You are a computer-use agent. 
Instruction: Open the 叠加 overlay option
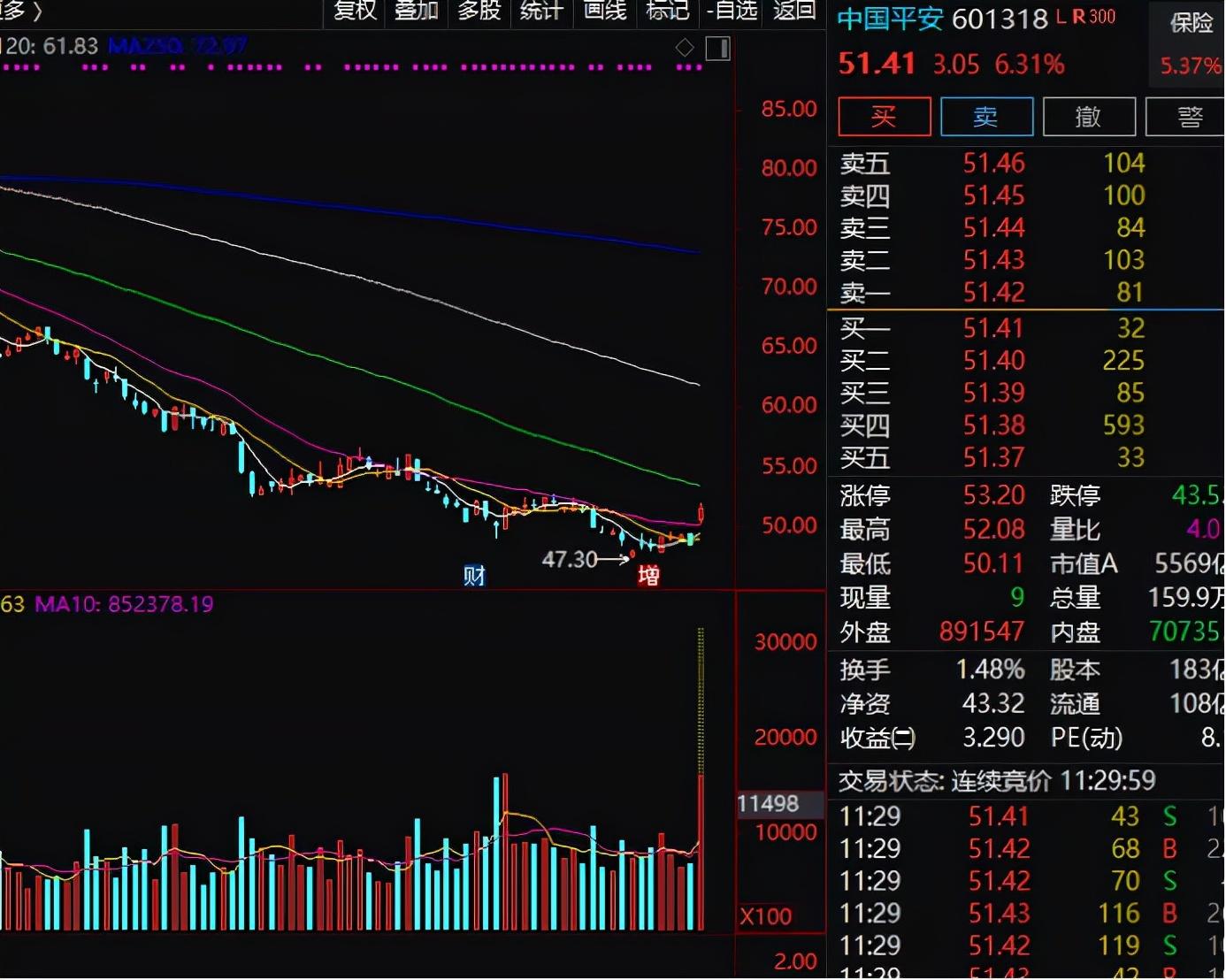tap(417, 11)
